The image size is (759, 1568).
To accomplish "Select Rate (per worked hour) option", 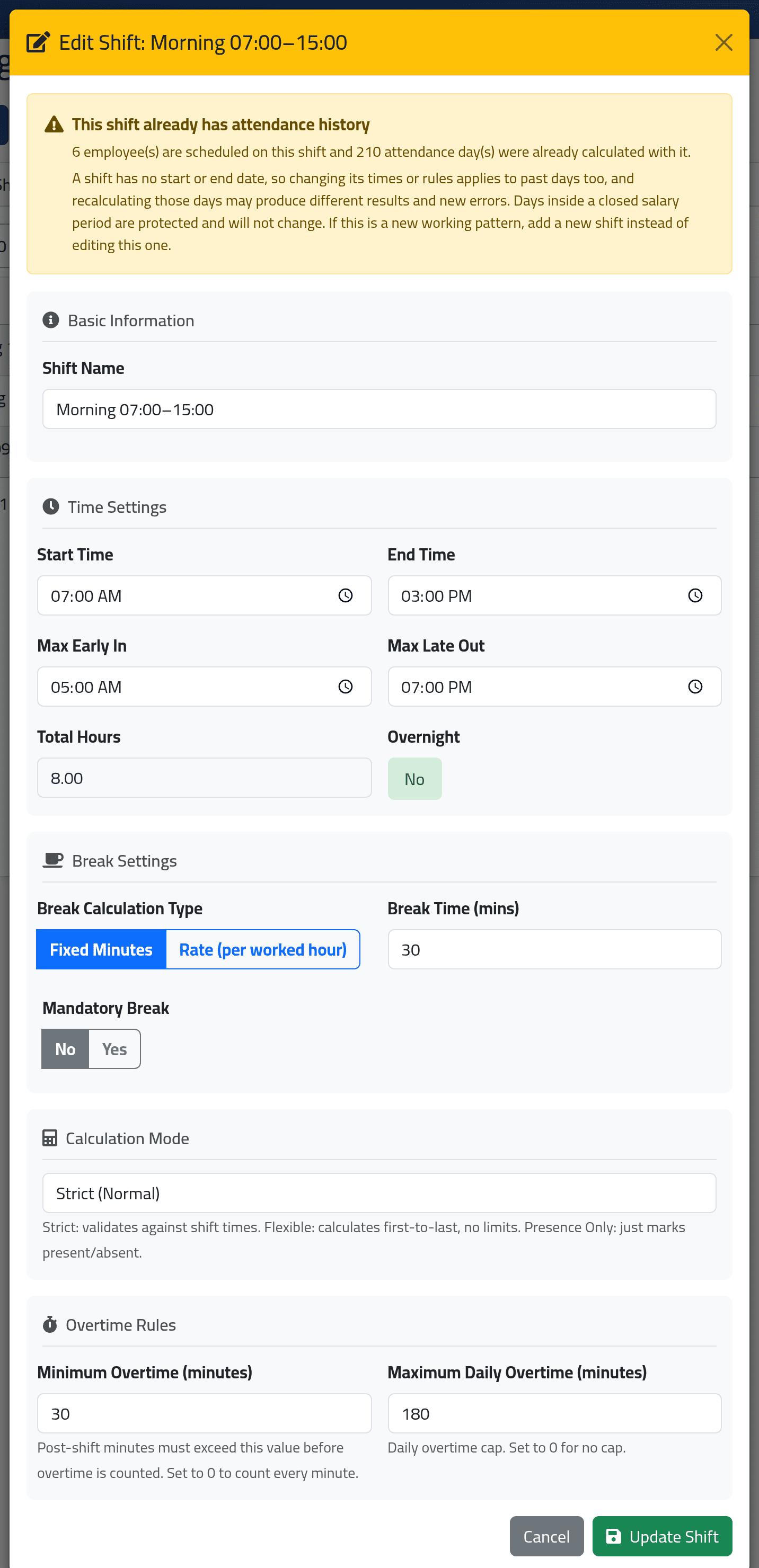I will pos(262,950).
